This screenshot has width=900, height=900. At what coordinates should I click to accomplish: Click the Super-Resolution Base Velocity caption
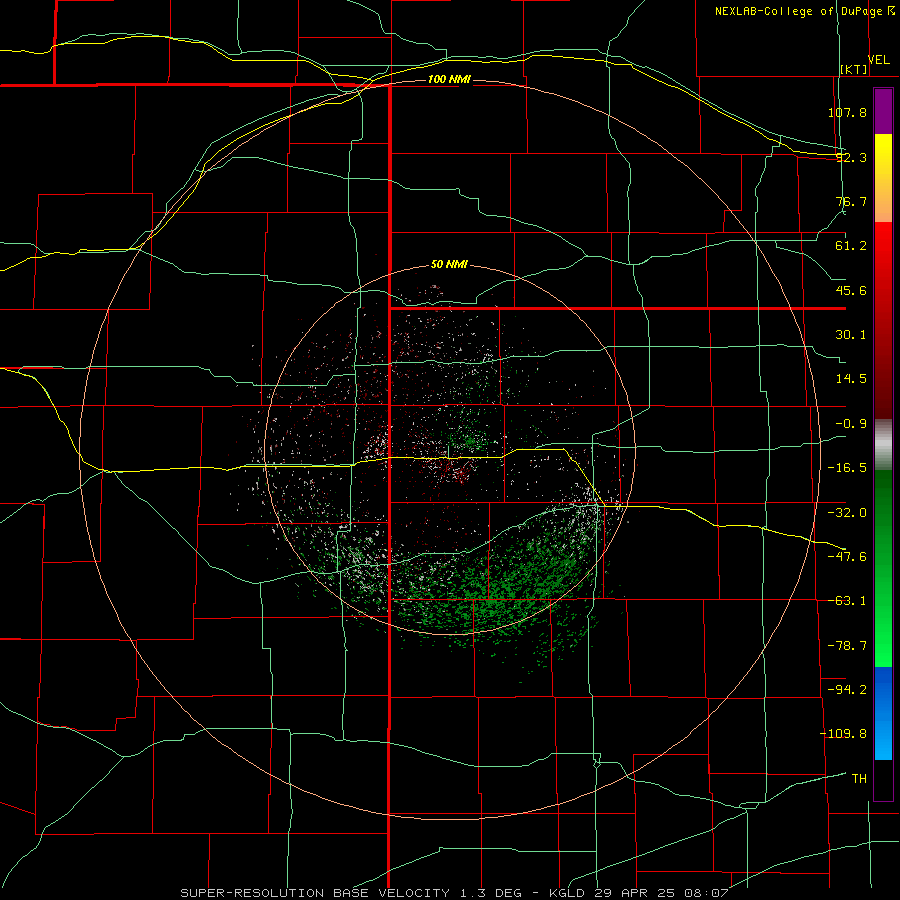pos(454,893)
